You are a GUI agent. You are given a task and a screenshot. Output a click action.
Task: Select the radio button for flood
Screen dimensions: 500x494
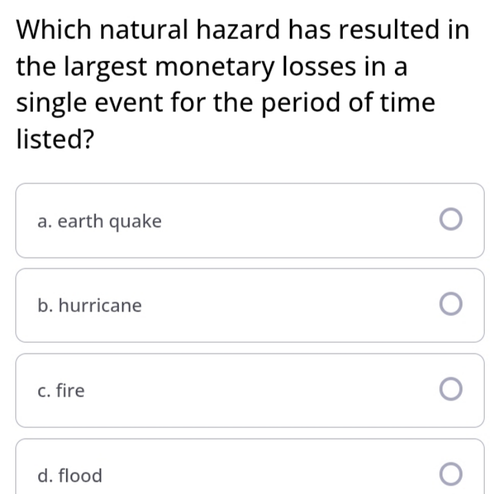coord(451,474)
